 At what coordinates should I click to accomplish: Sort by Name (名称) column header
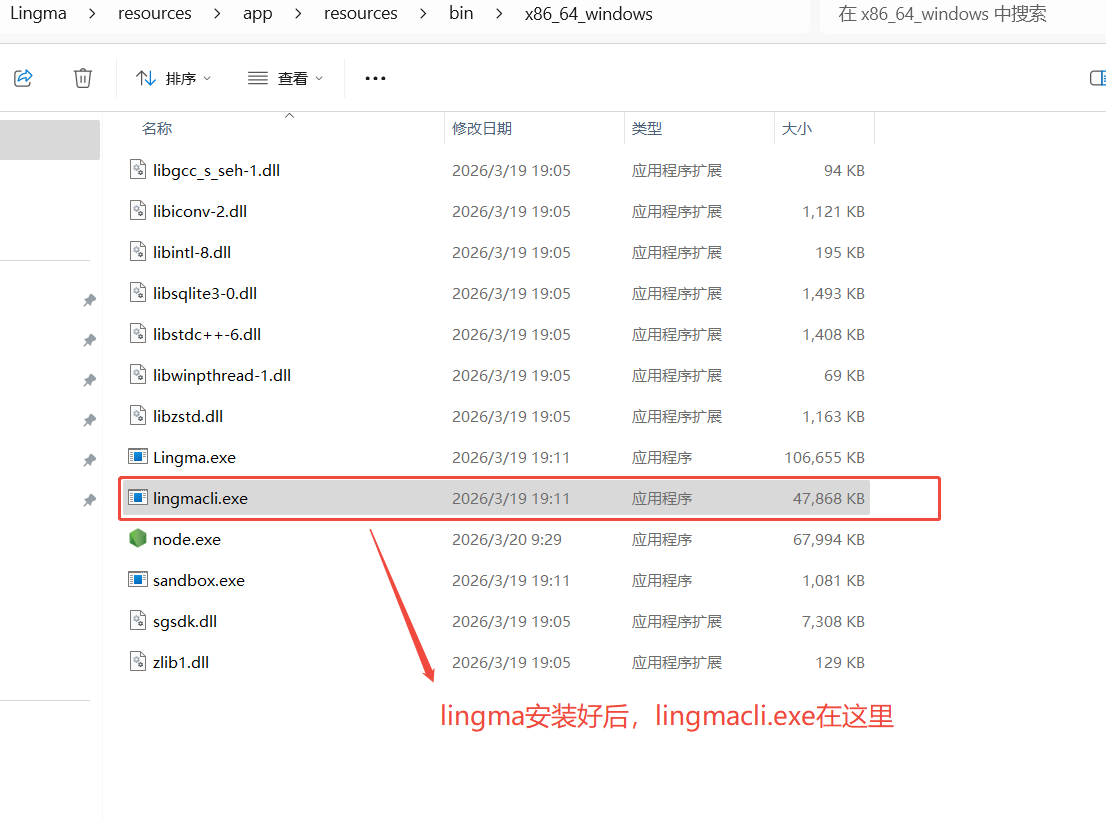coord(157,128)
